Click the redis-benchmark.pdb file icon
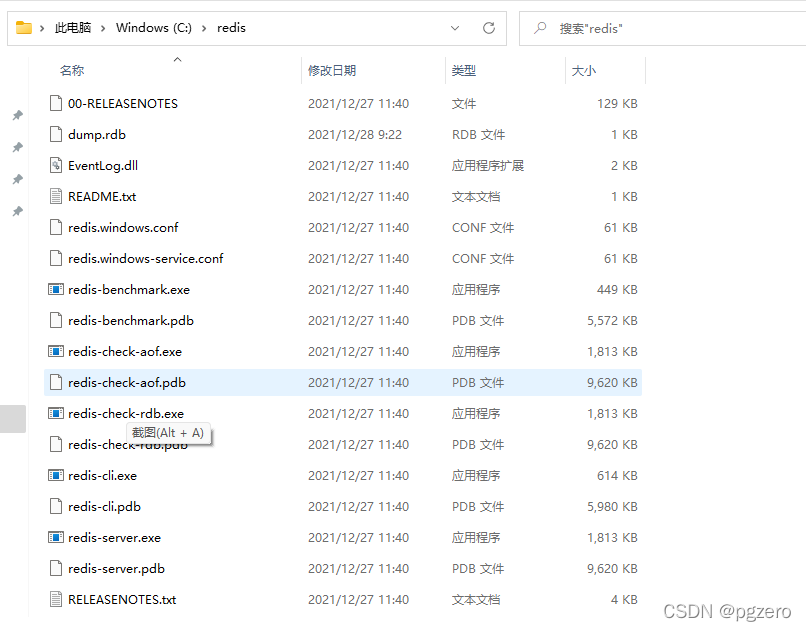Viewport: 806px width, 631px height. point(56,321)
